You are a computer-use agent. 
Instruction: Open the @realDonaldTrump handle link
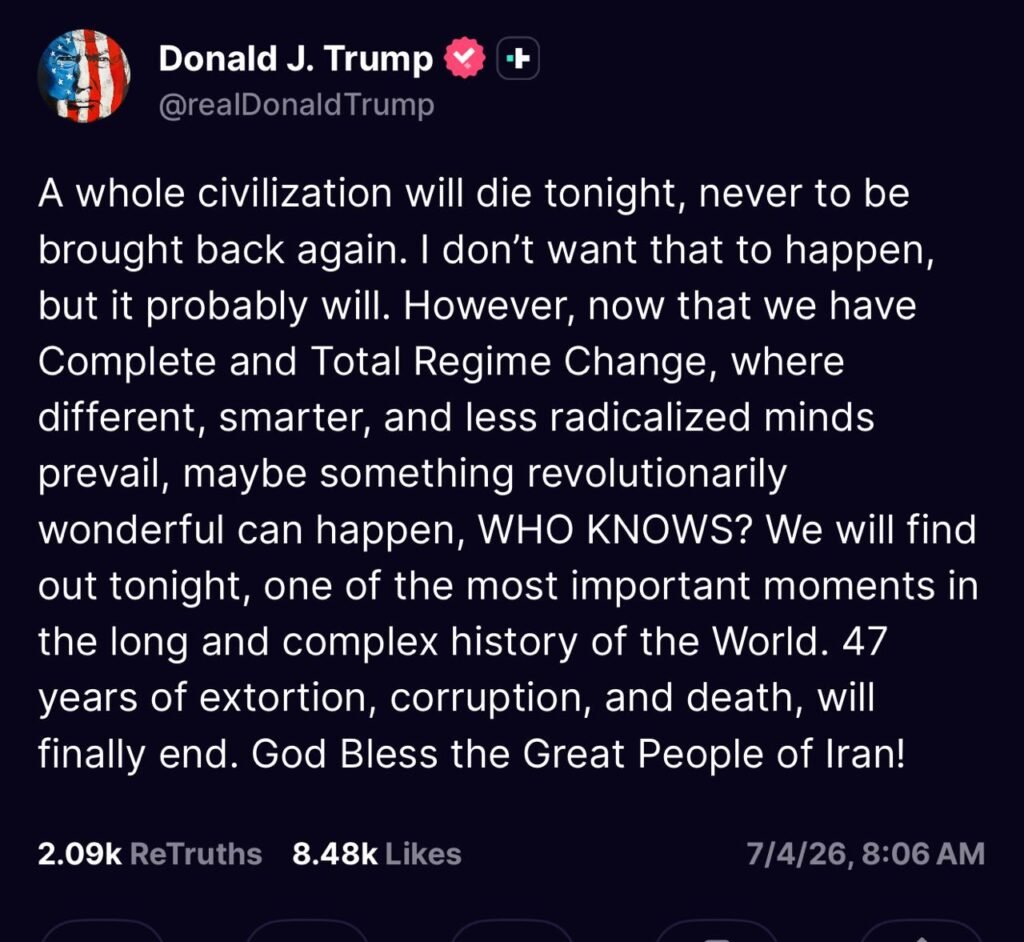(x=296, y=105)
